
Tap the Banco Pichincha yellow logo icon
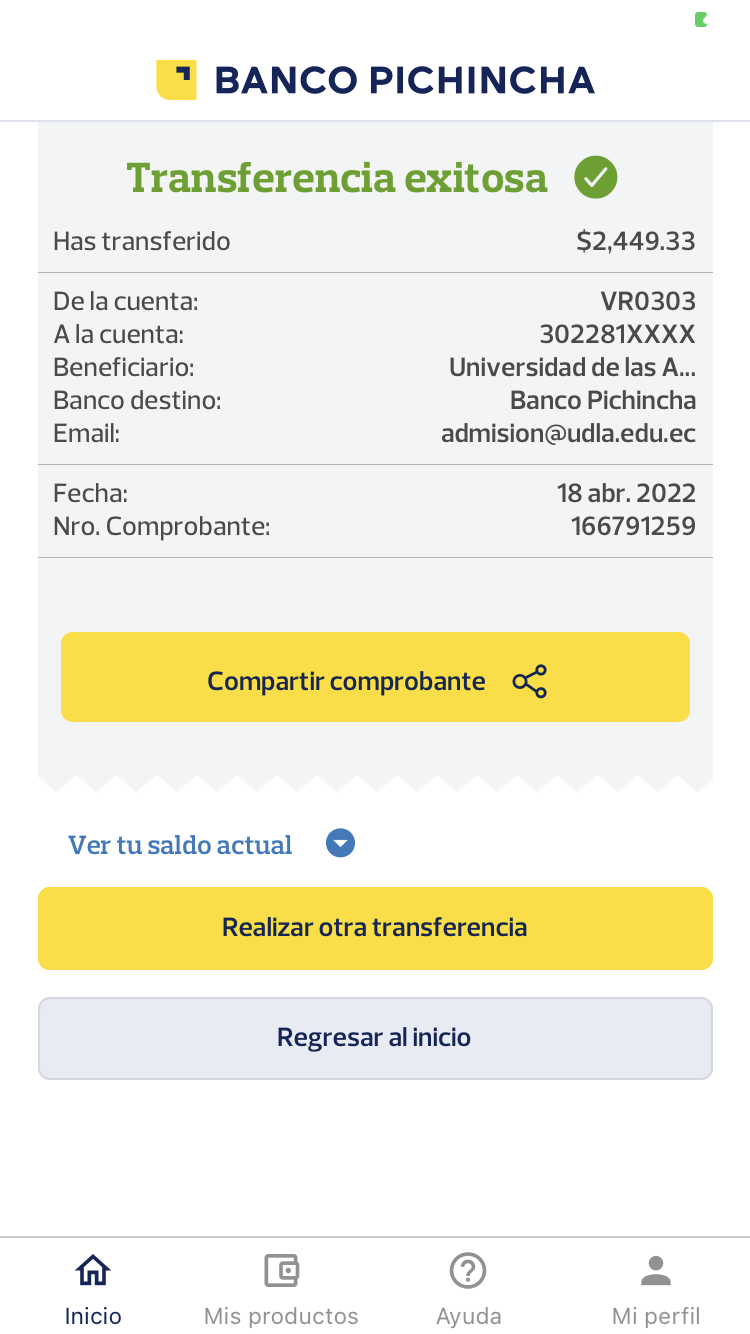click(176, 80)
